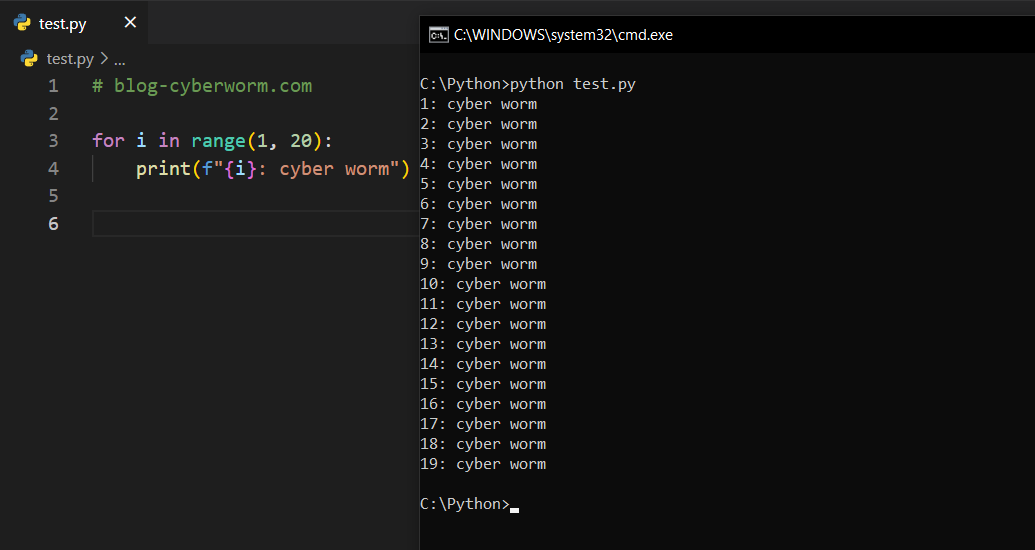
Task: Open the test.py breadcrumb item
Action: click(x=70, y=59)
